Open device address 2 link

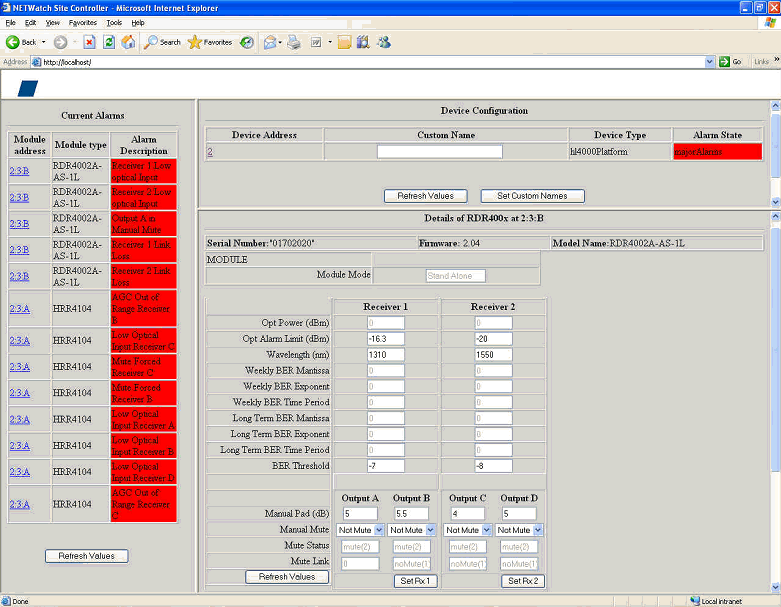pyautogui.click(x=210, y=152)
